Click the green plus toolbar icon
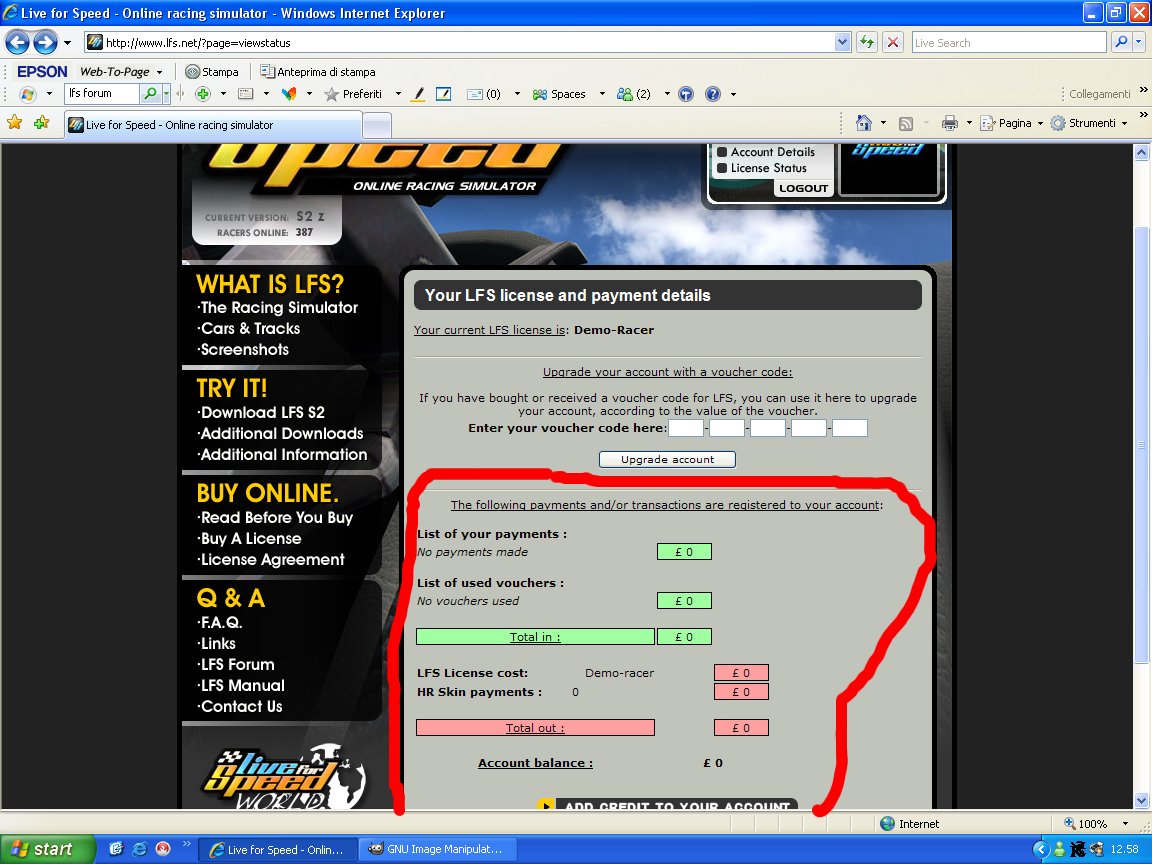1152x864 pixels. pos(203,94)
